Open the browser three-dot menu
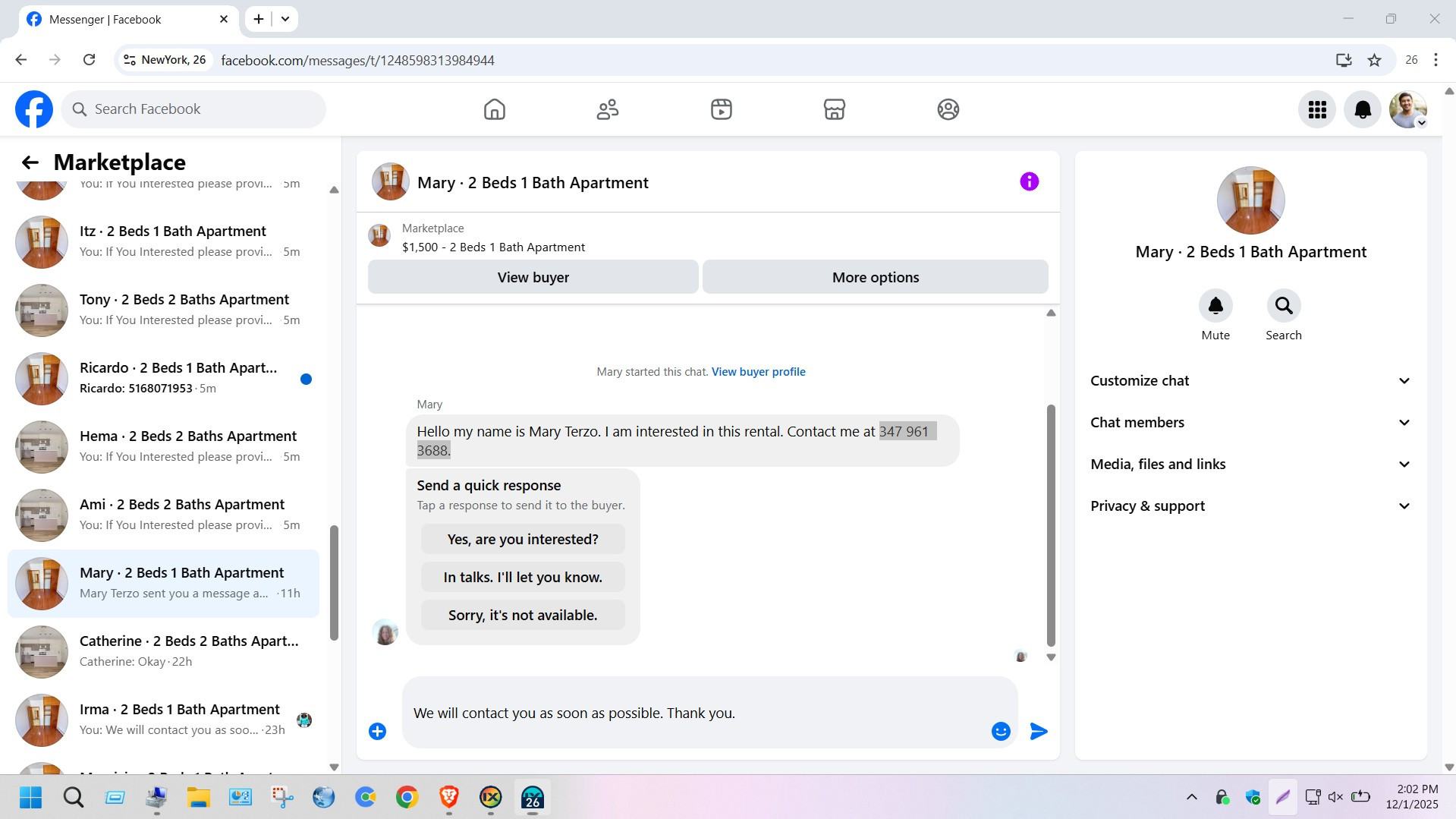The image size is (1456, 819). pyautogui.click(x=1436, y=60)
